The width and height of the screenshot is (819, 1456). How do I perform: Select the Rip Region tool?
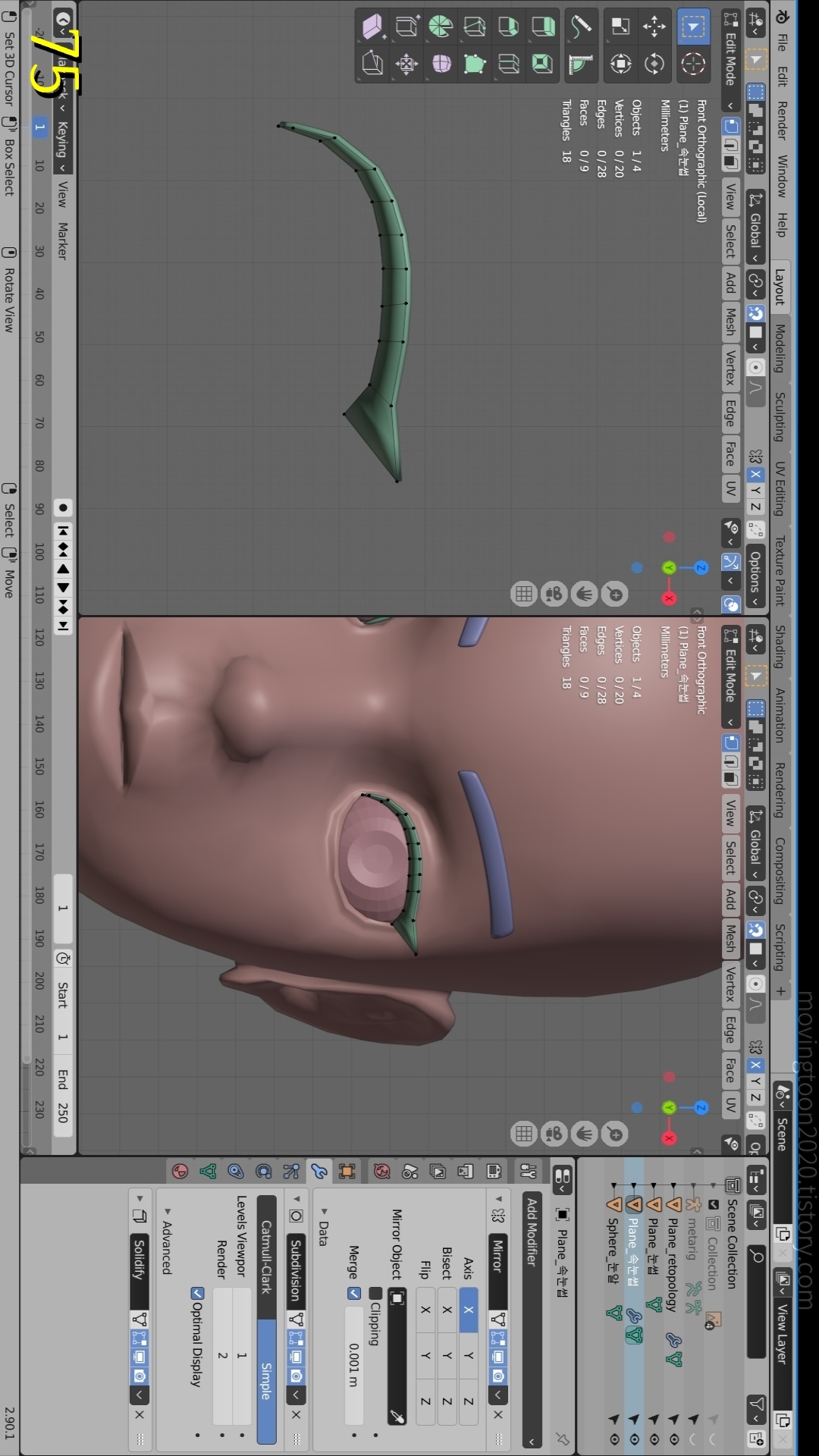[372, 64]
